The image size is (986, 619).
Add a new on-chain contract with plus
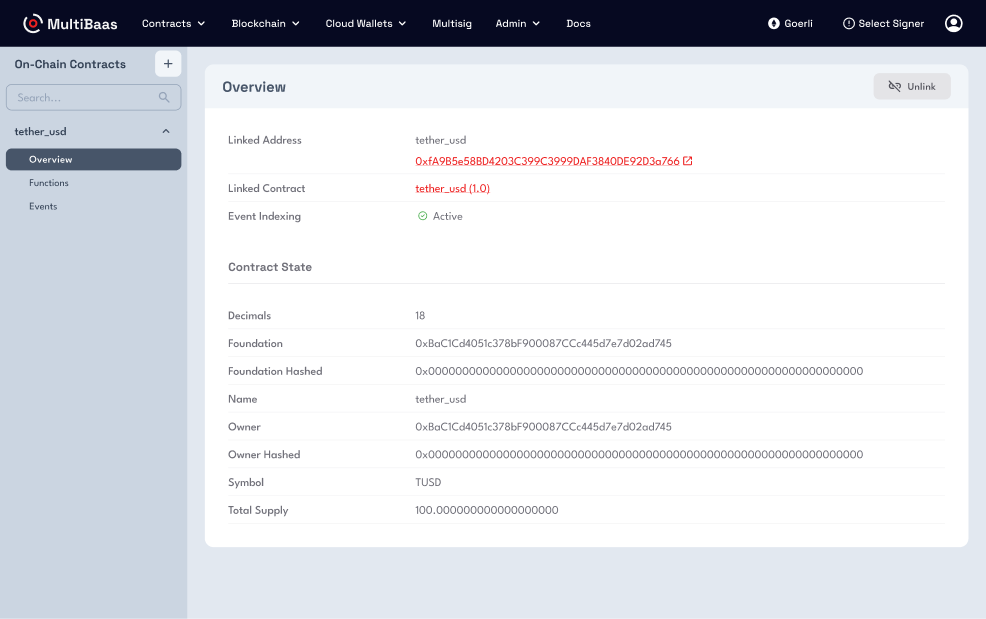tap(168, 64)
